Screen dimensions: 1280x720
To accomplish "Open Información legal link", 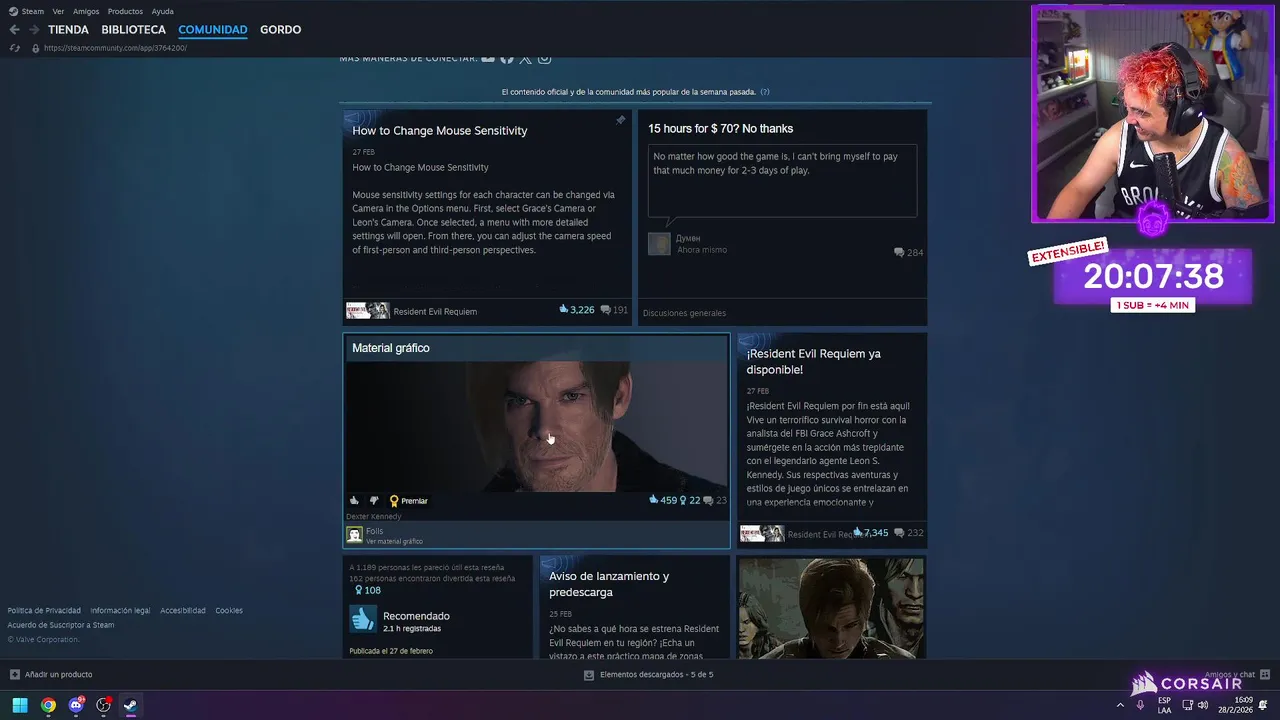I will (120, 610).
